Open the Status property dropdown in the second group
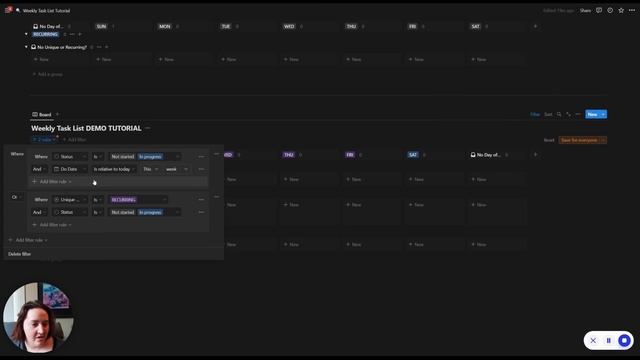The image size is (640, 360). [70, 212]
